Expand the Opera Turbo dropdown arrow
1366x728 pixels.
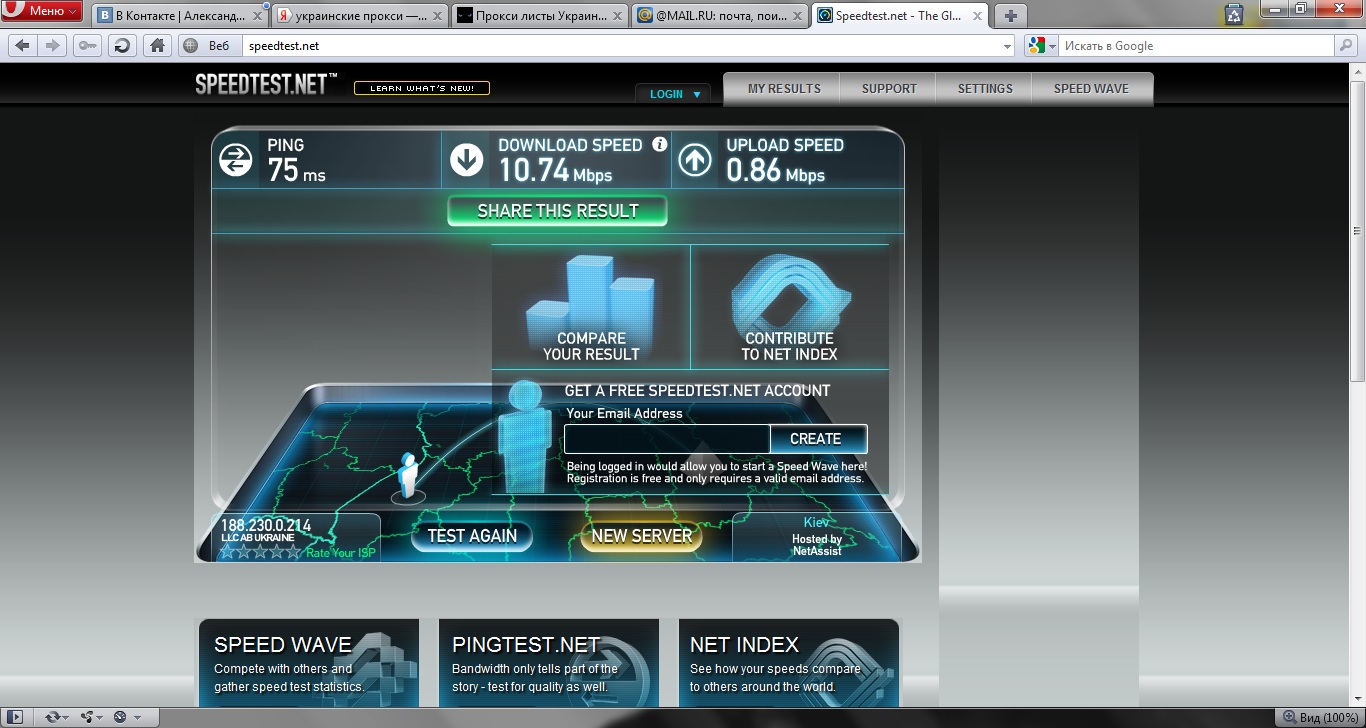pyautogui.click(x=137, y=718)
